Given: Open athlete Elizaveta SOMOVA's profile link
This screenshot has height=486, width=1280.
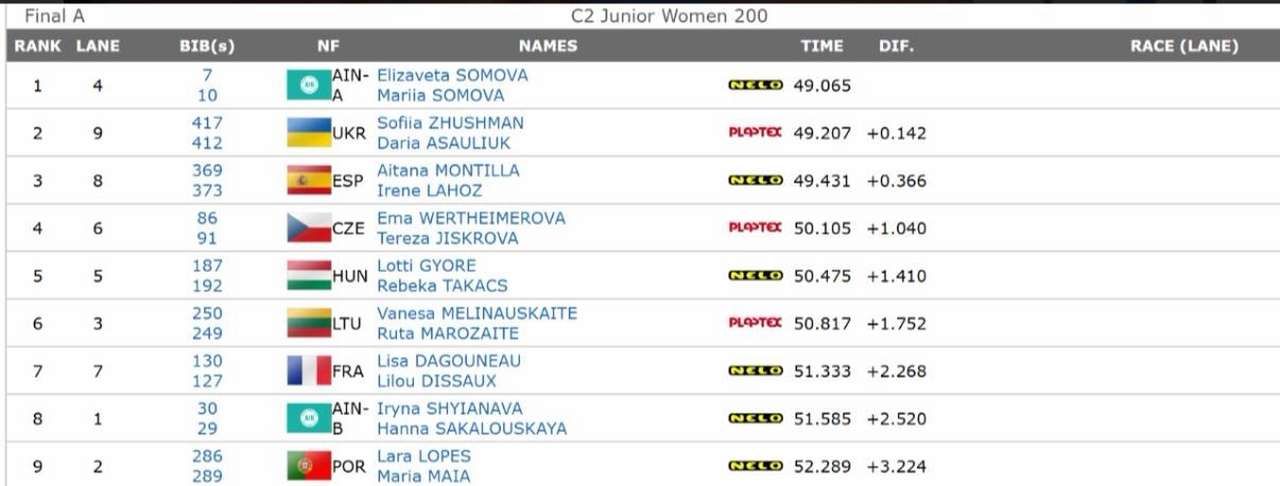Looking at the screenshot, I should (x=452, y=75).
